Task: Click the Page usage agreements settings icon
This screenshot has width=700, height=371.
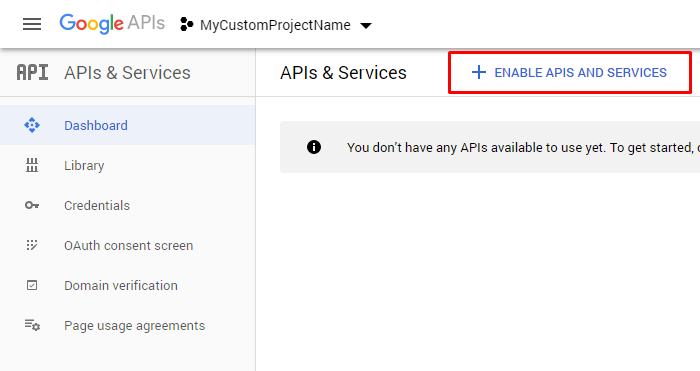Action: [x=32, y=325]
